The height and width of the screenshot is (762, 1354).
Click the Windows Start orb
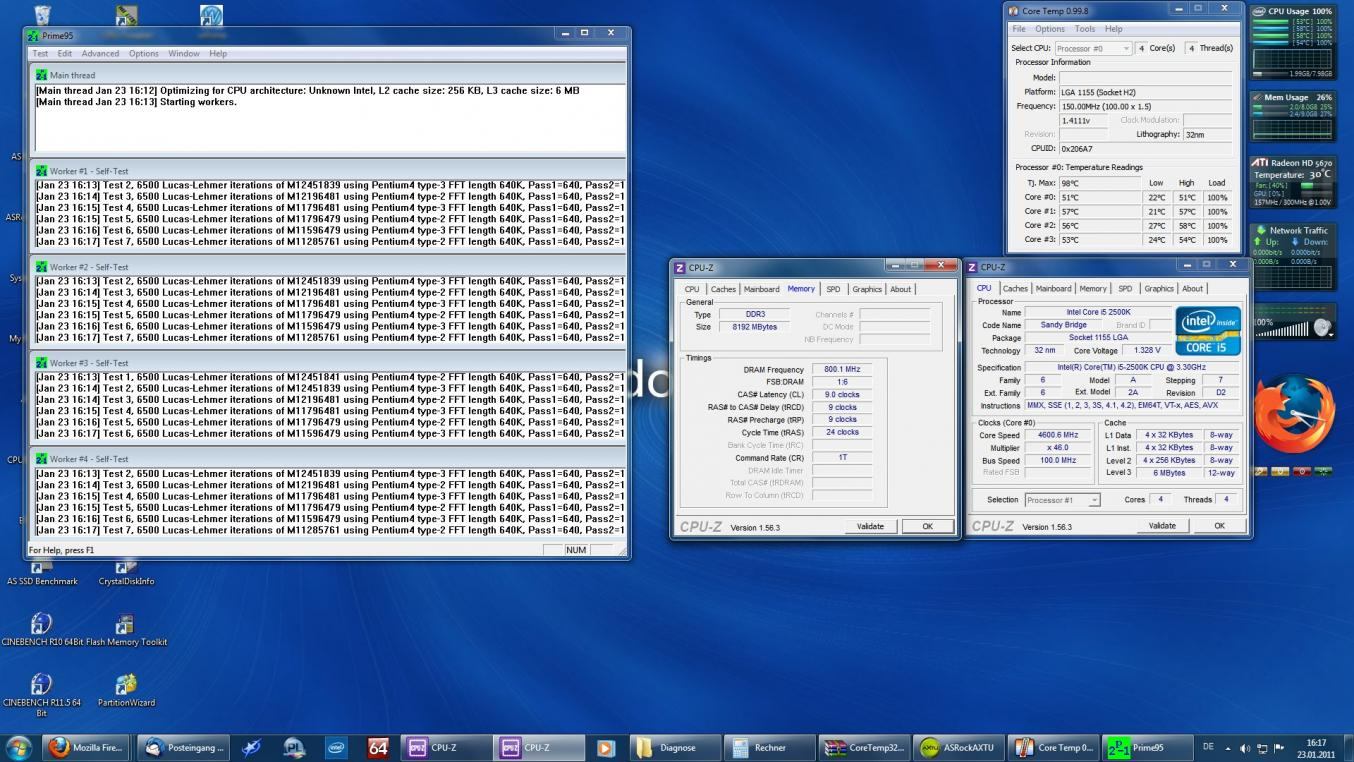tap(18, 747)
